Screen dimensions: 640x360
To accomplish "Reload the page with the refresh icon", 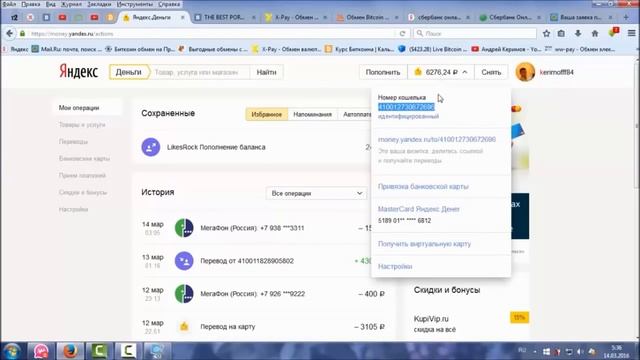I will [402, 33].
